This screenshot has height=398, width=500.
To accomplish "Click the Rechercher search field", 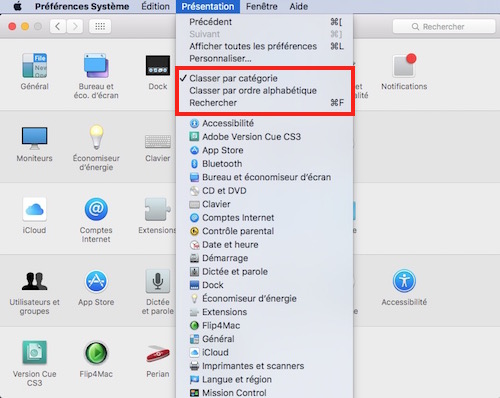I will pyautogui.click(x=444, y=26).
